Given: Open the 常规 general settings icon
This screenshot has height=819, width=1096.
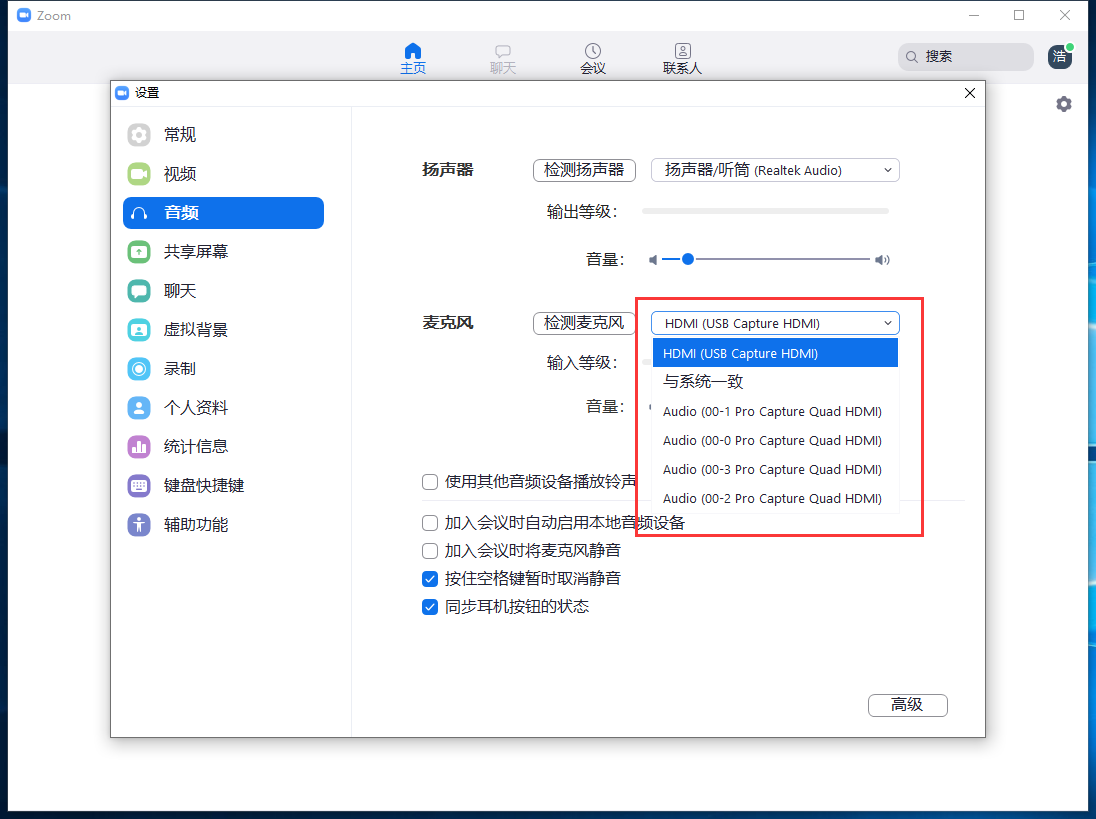Looking at the screenshot, I should coord(139,135).
